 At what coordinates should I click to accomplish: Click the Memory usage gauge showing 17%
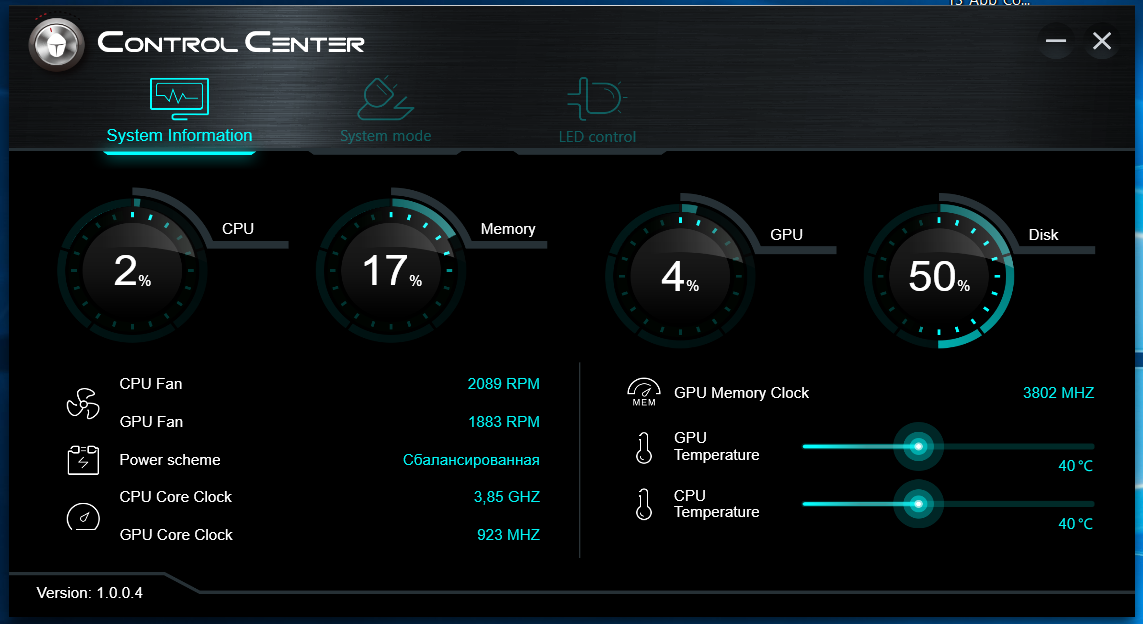click(391, 270)
